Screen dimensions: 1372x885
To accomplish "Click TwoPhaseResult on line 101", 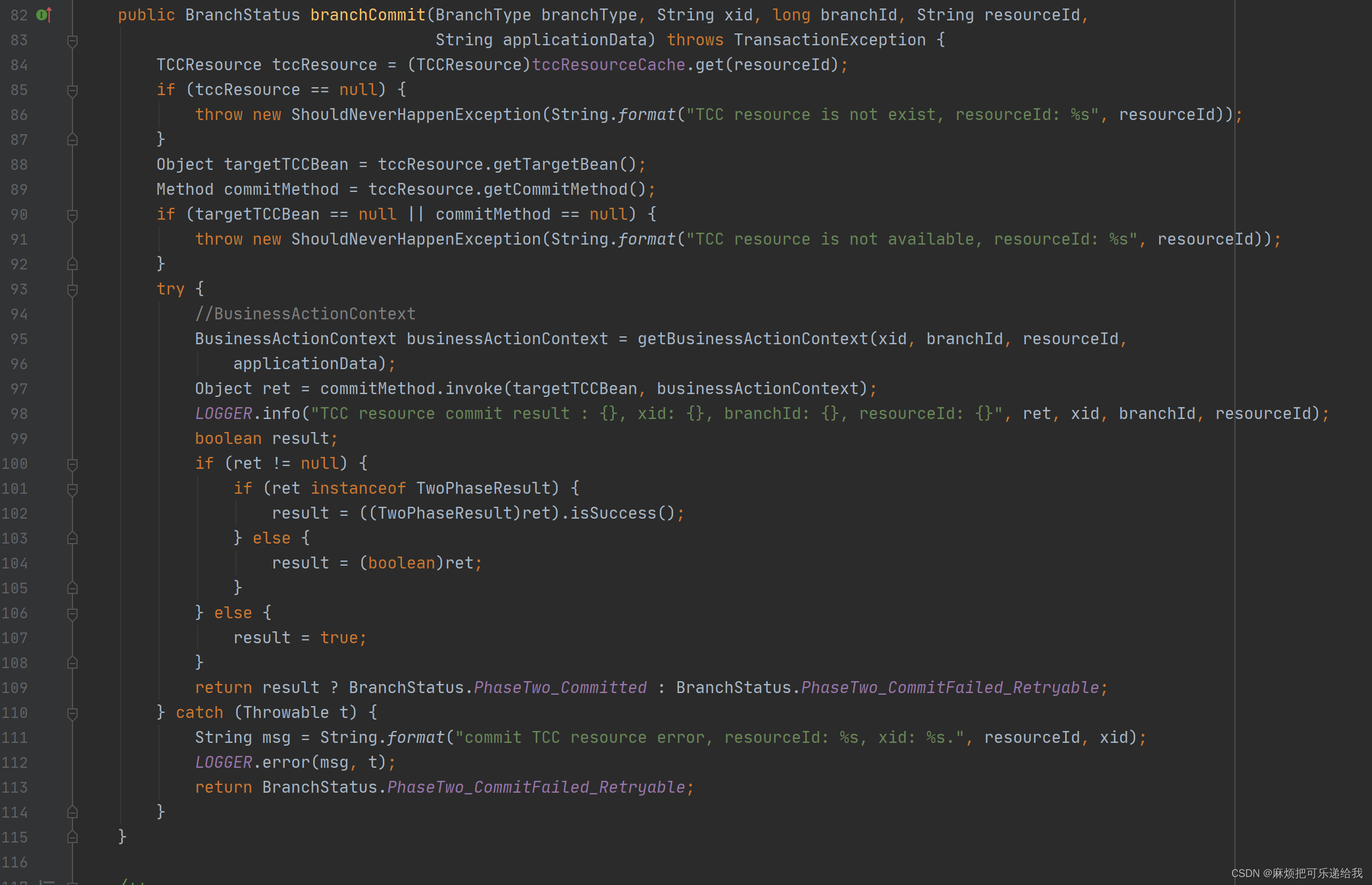I will click(x=483, y=489).
